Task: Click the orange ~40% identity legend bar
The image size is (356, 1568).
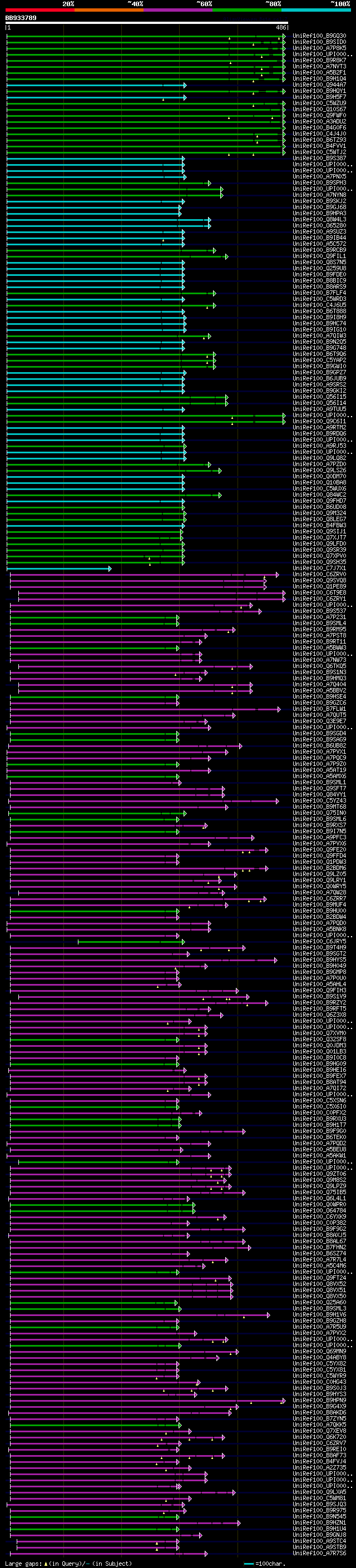Action: point(109,11)
